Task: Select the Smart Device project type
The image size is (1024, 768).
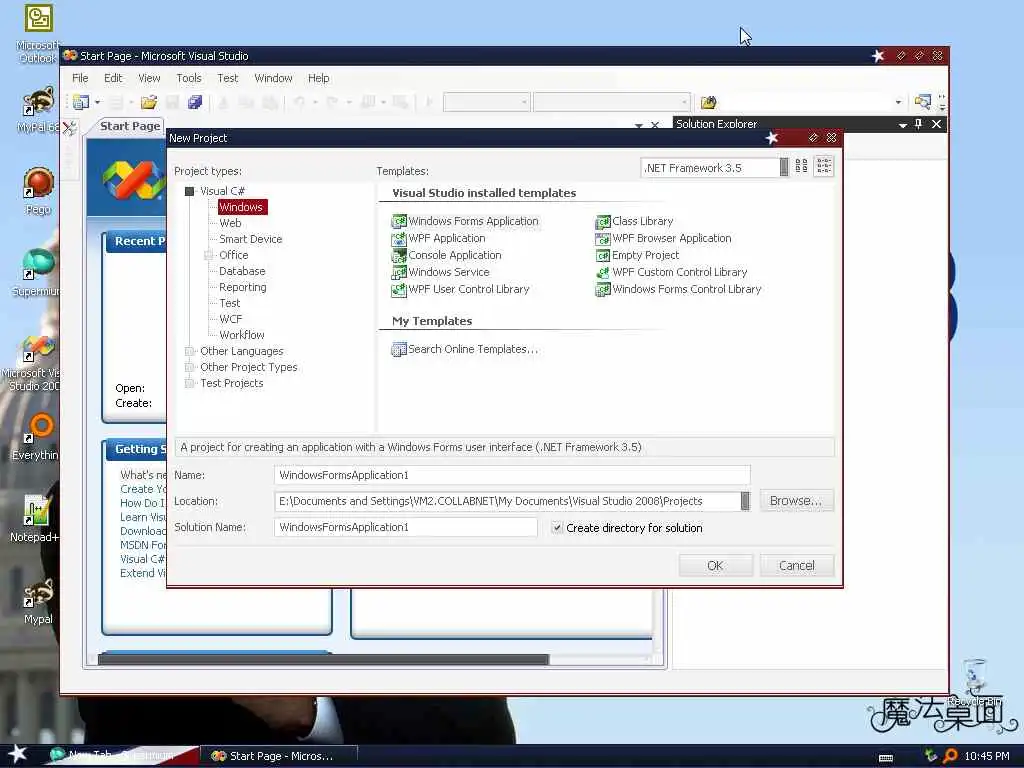Action: 250,239
